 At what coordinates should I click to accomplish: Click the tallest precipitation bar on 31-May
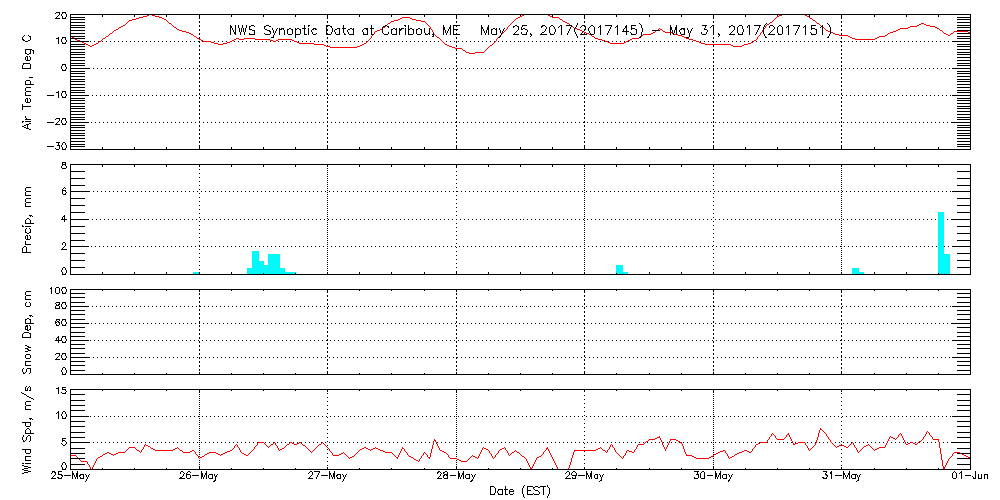(941, 242)
